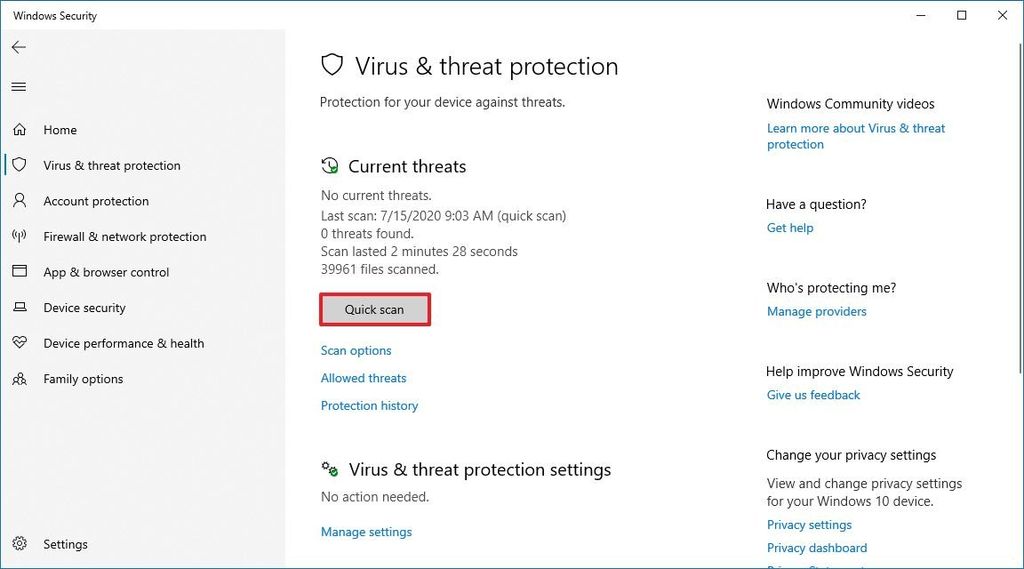The image size is (1024, 569).
Task: Click the Device security laptop icon
Action: [20, 307]
